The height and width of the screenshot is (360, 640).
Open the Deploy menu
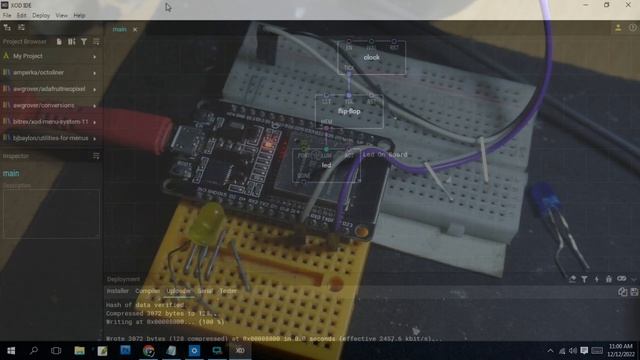[x=41, y=16]
